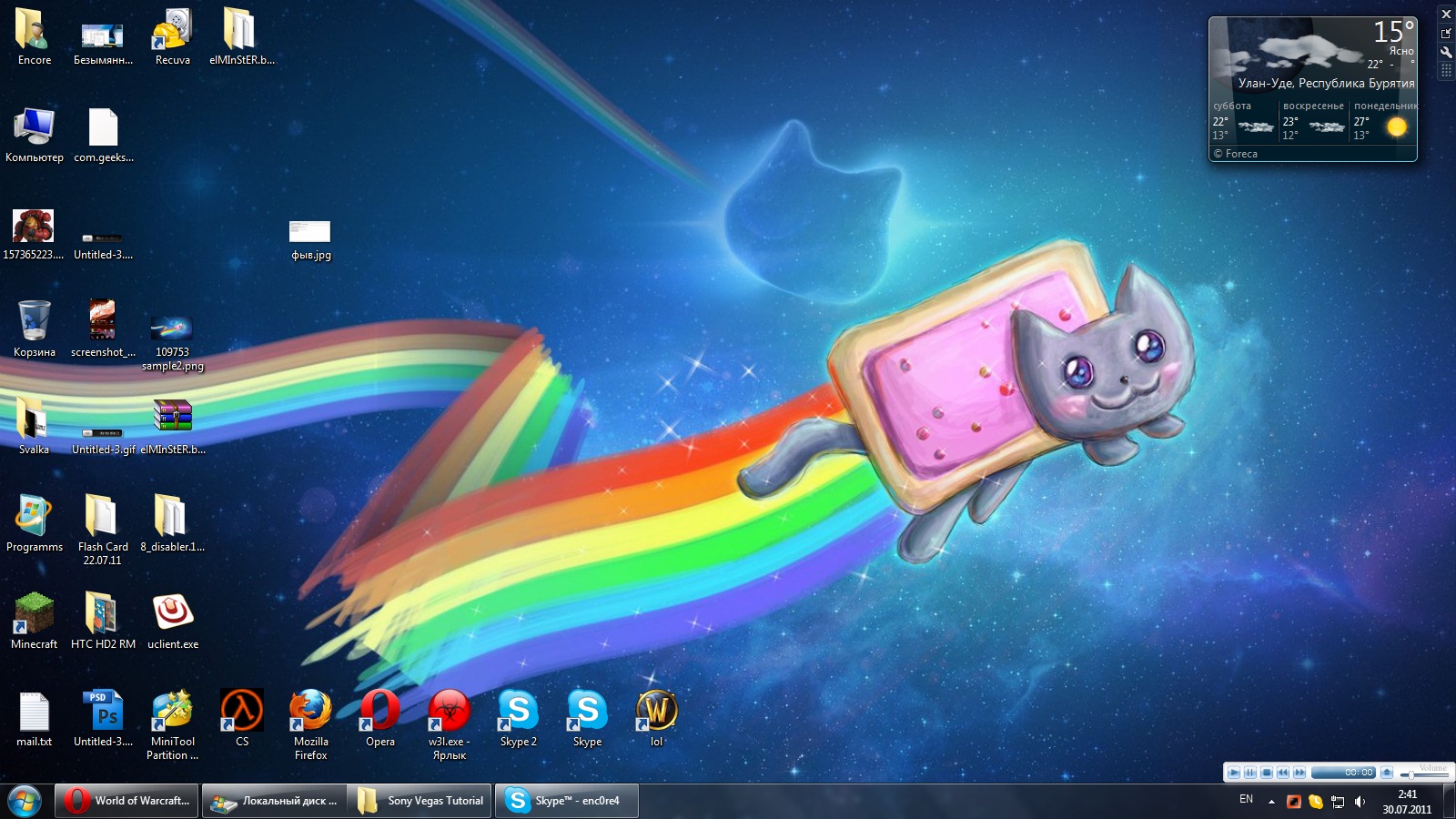The width and height of the screenshot is (1456, 819).
Task: Select the com.geeks... file icon
Action: click(103, 135)
